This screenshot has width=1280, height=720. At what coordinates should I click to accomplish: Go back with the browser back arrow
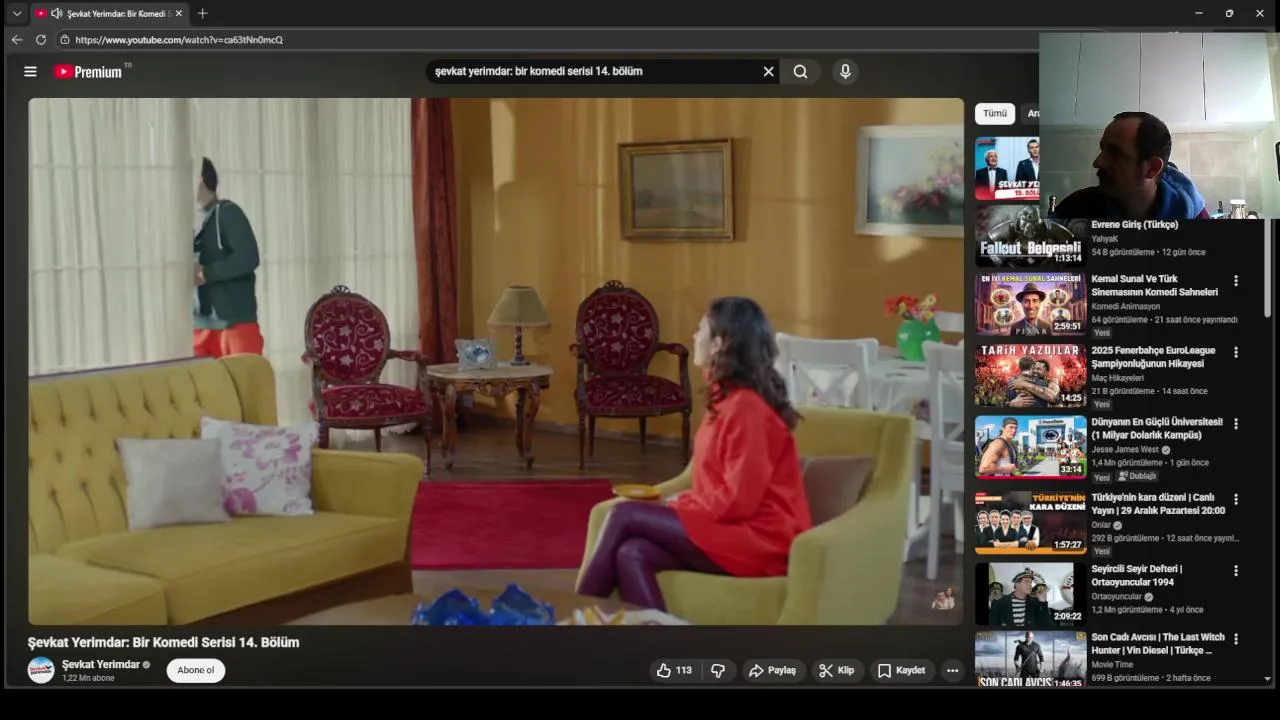click(x=16, y=40)
